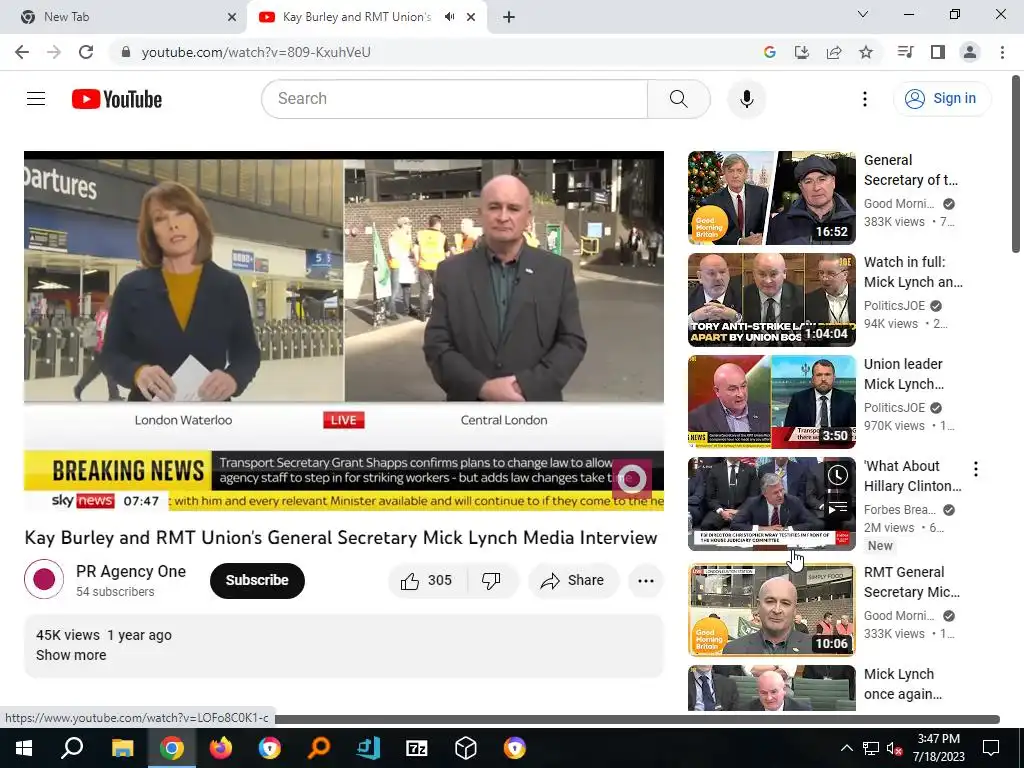Open the 10:06 RMT General Secretary thumbnail
Image resolution: width=1024 pixels, height=768 pixels.
(x=771, y=610)
